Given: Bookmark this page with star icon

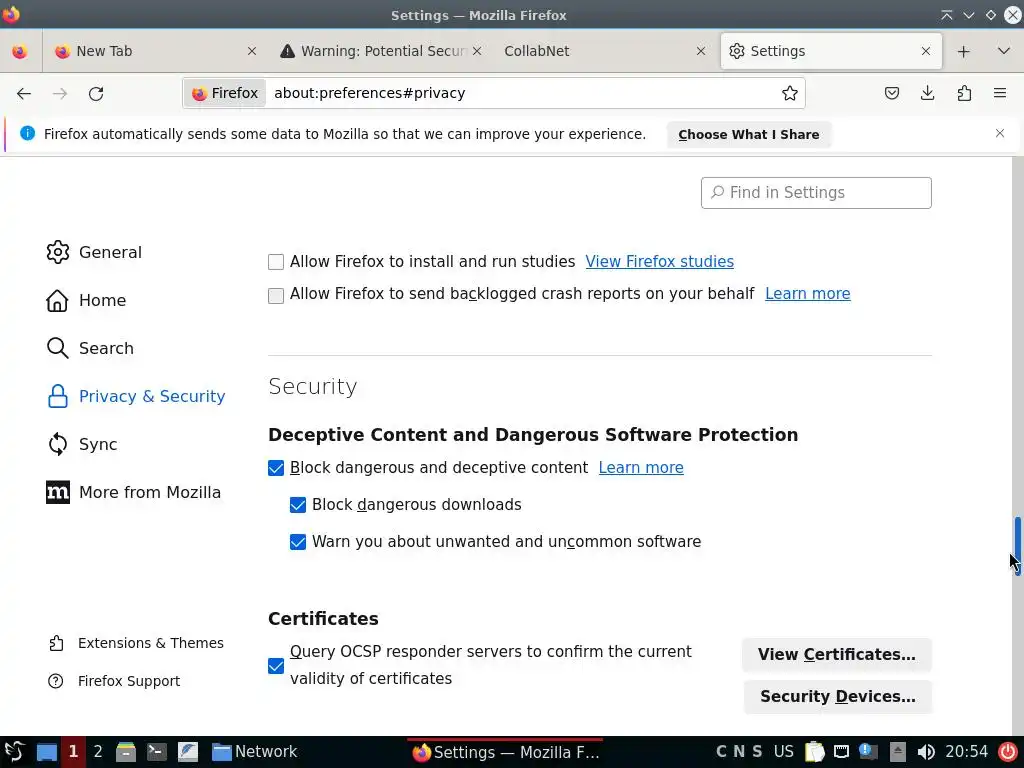Looking at the screenshot, I should pos(790,93).
